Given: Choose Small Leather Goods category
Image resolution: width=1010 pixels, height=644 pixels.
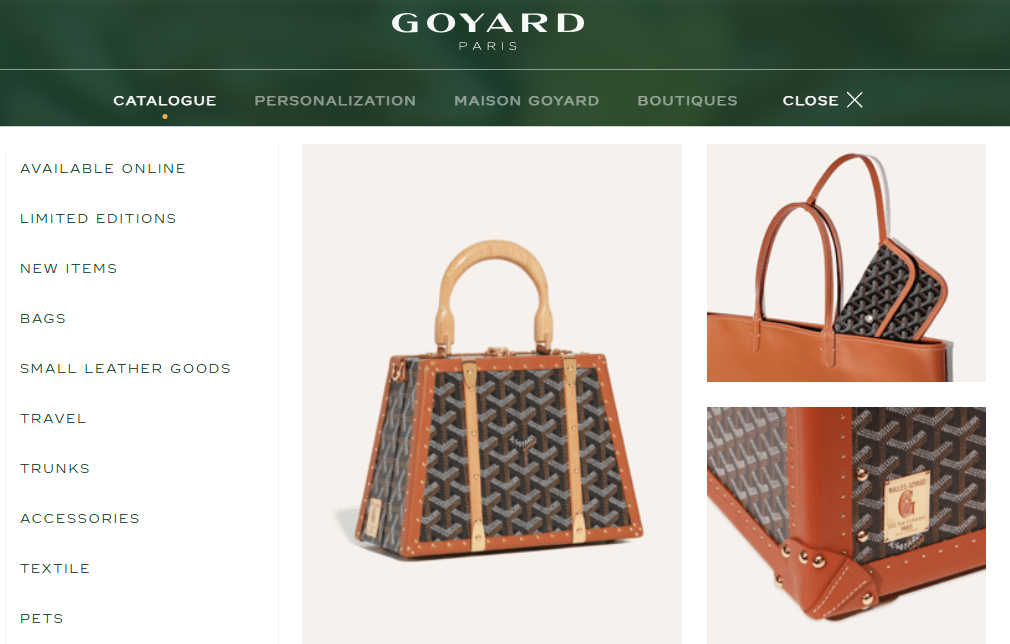Looking at the screenshot, I should tap(126, 369).
